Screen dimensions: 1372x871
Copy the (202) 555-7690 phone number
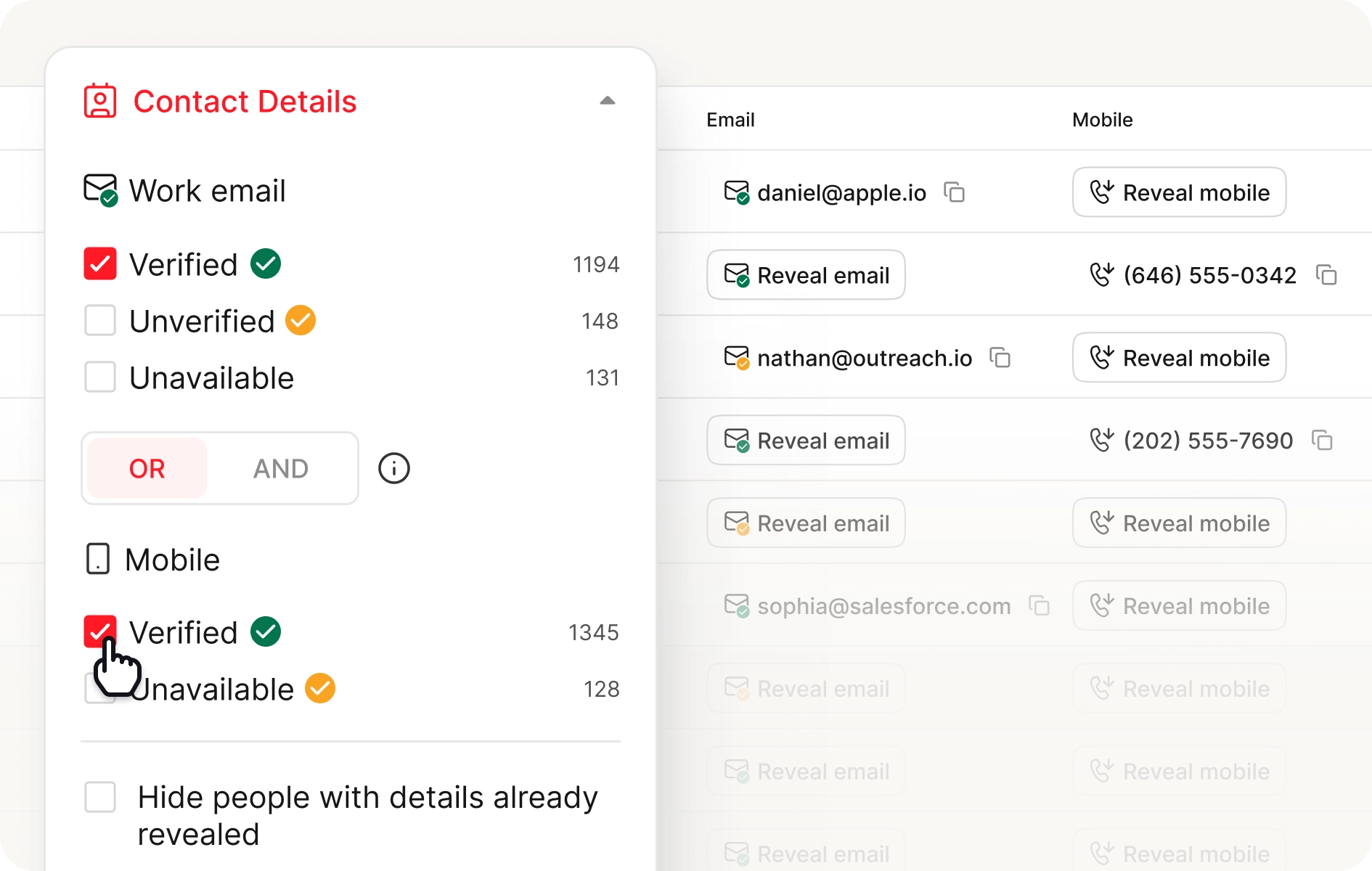point(1322,441)
